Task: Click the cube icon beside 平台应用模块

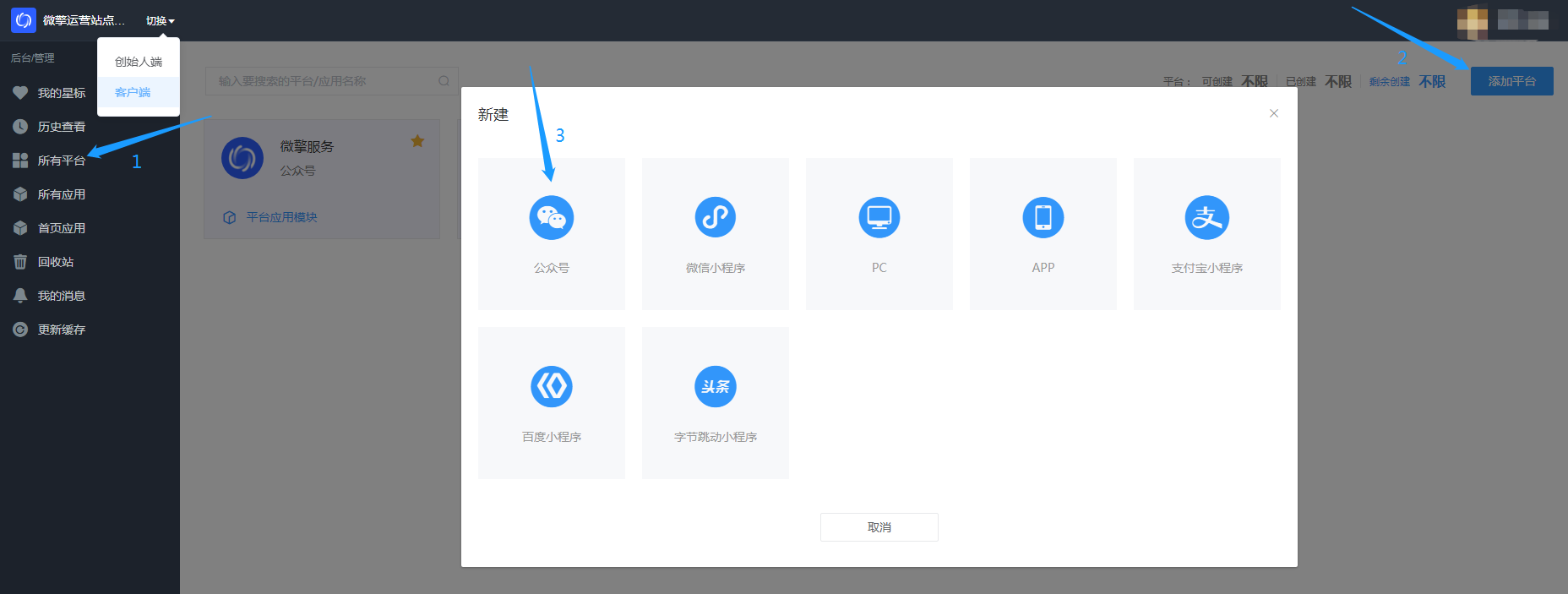Action: (x=229, y=217)
